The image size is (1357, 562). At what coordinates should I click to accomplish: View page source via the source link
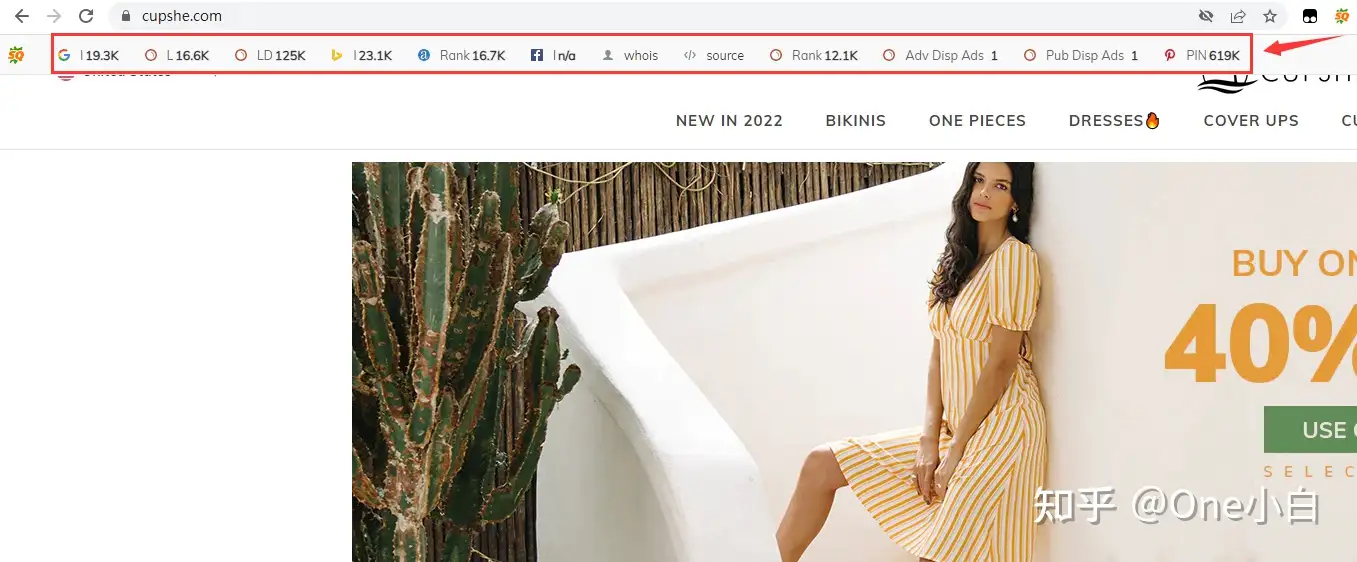pyautogui.click(x=714, y=56)
